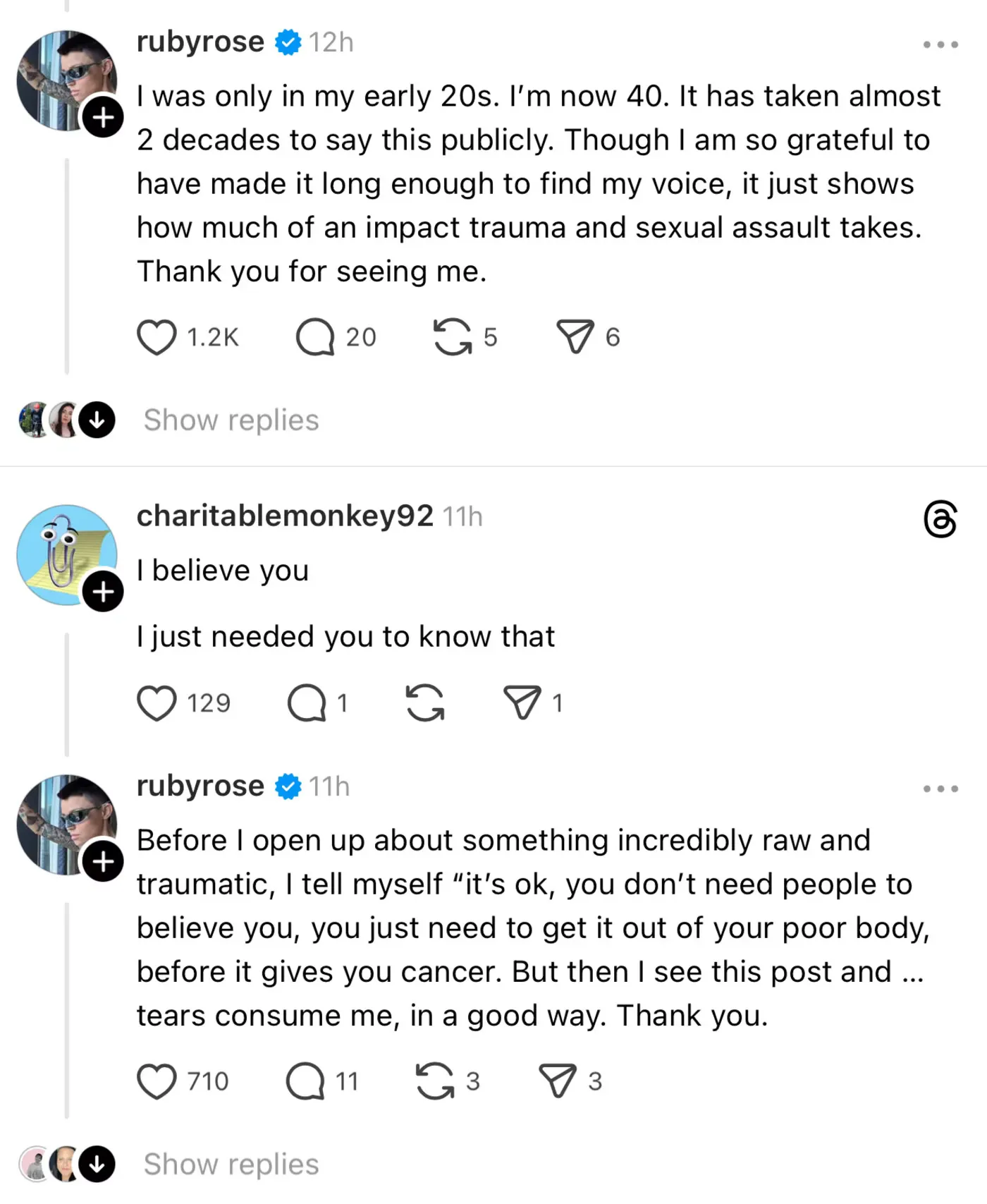Like the first rubyrose post with 1.2K likes

pos(157,337)
